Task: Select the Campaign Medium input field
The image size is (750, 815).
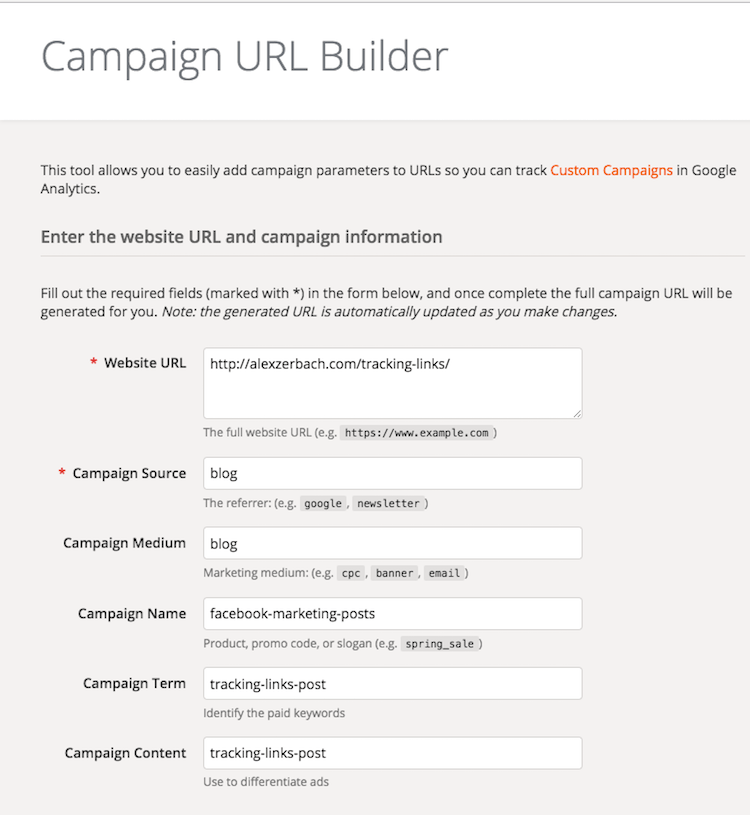Action: tap(392, 543)
